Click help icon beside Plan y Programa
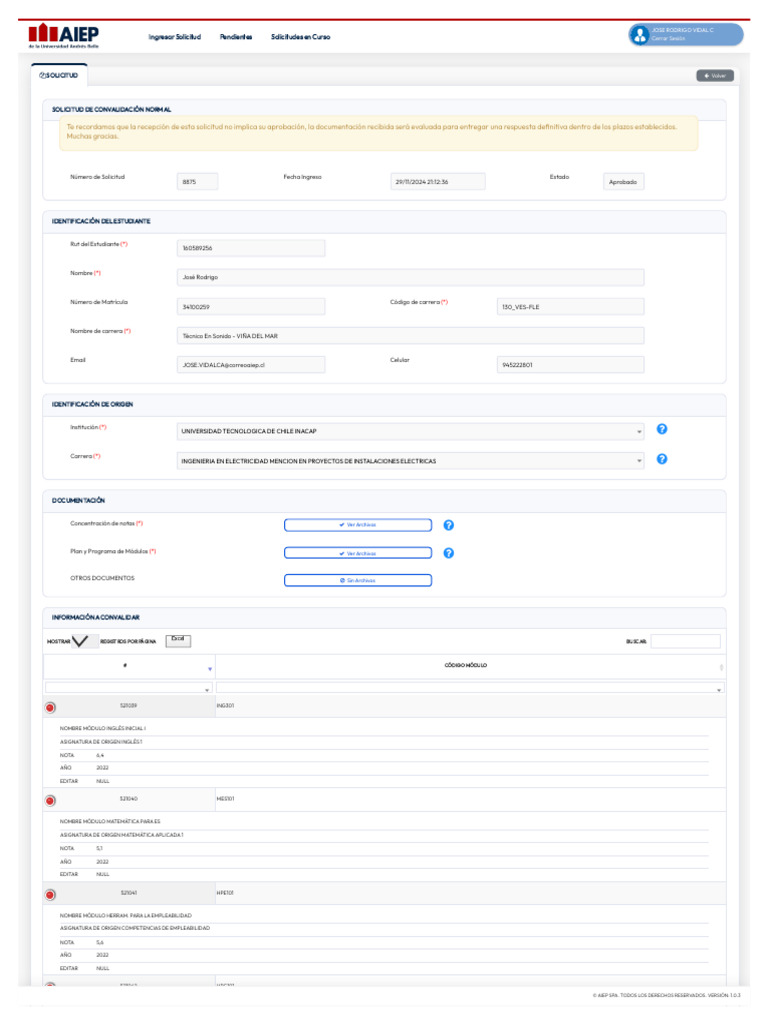Image resolution: width=768 pixels, height=1024 pixels. click(x=449, y=553)
